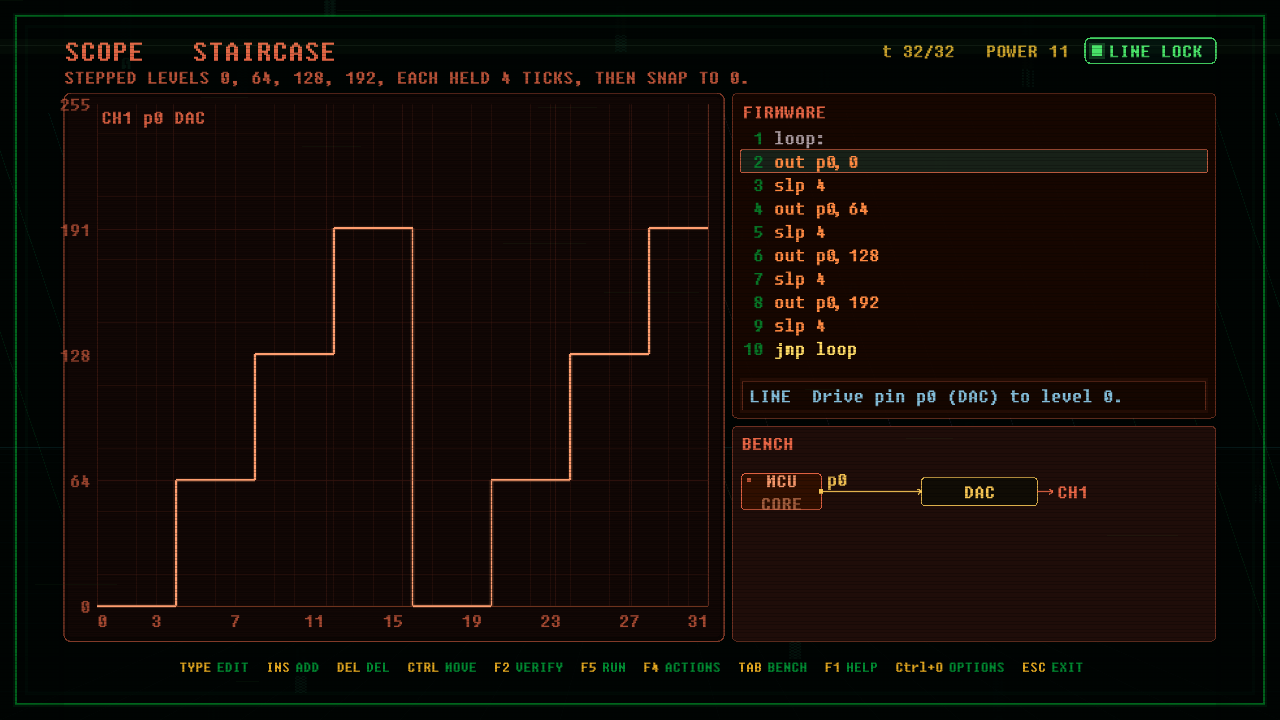Click the CH1 p0 DAC channel label
This screenshot has height=720, width=1280.
coord(153,118)
